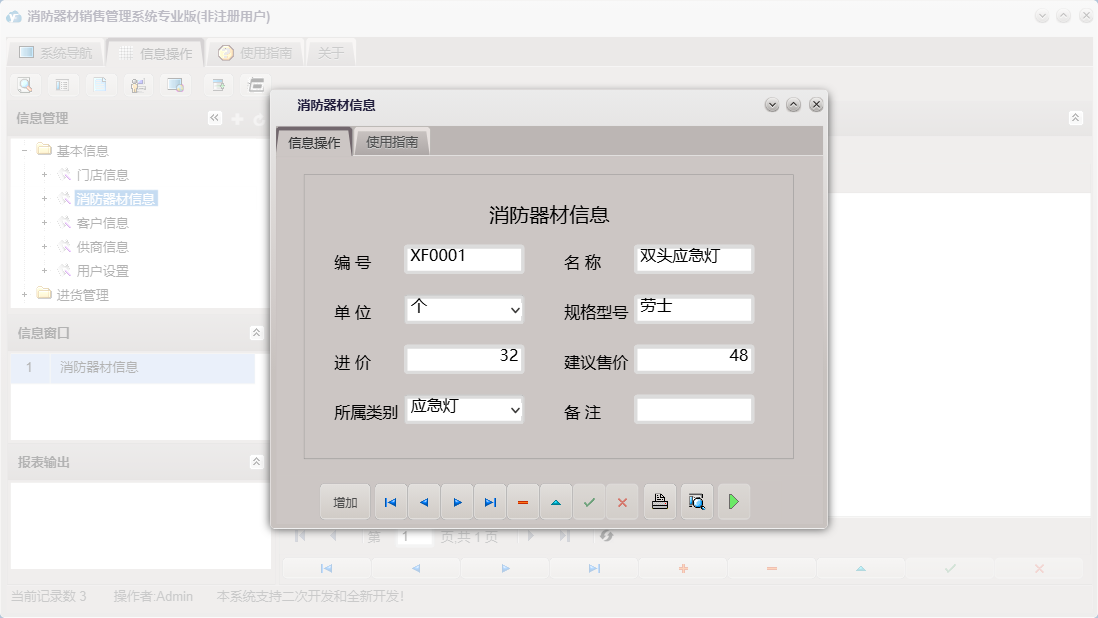
Task: Click the green run arrow icon
Action: [x=734, y=501]
